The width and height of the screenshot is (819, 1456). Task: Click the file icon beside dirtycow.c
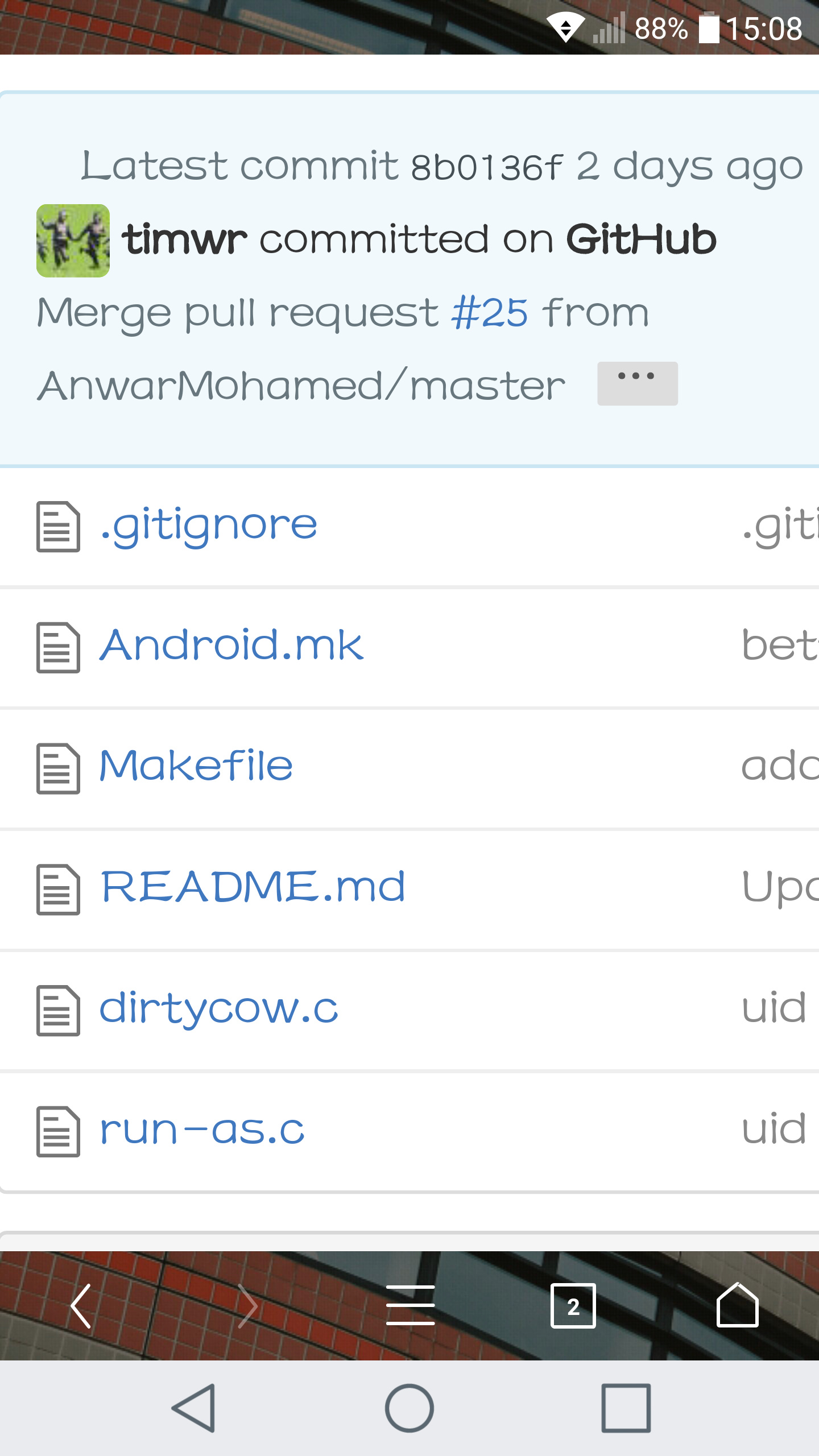point(58,1011)
